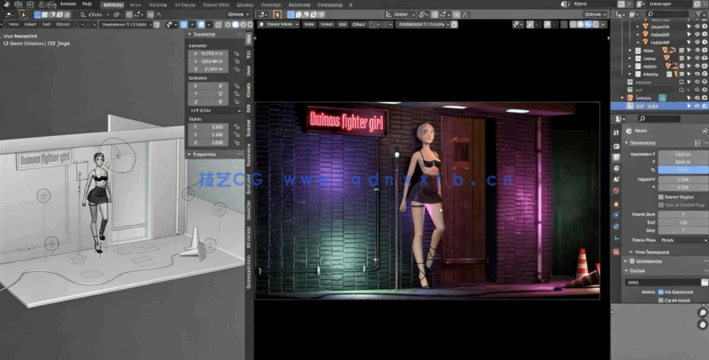Open the Tool tab in Properties editor
The width and height of the screenshot is (709, 360).
click(616, 133)
